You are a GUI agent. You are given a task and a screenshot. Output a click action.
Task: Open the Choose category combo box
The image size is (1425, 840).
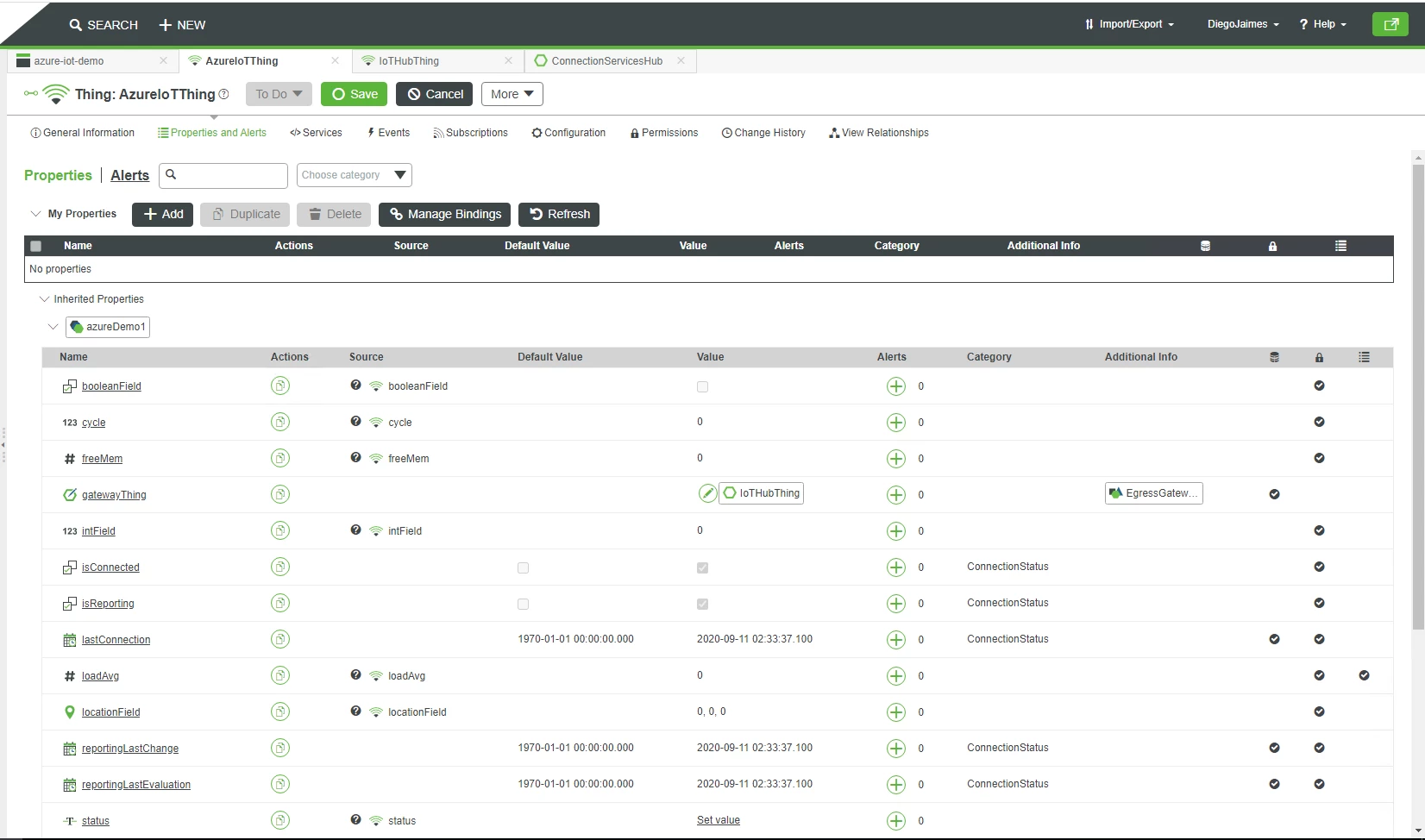tap(354, 175)
